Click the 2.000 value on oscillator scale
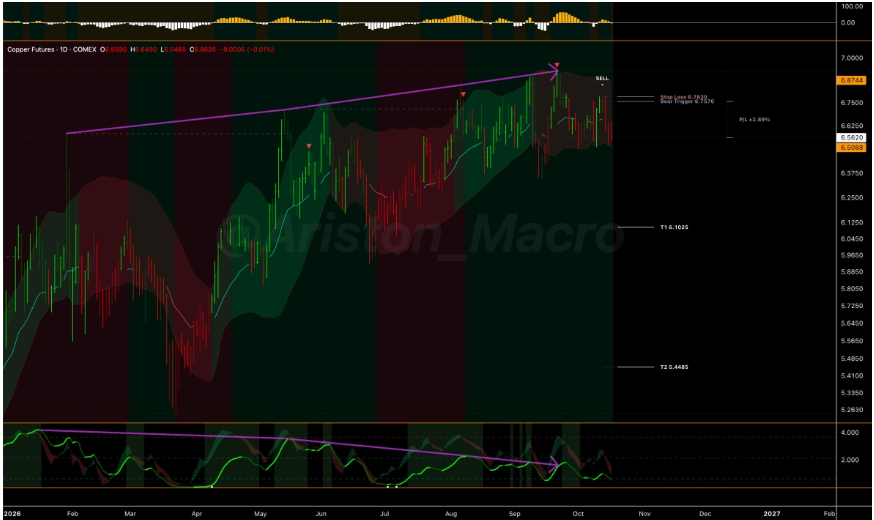 tap(849, 460)
